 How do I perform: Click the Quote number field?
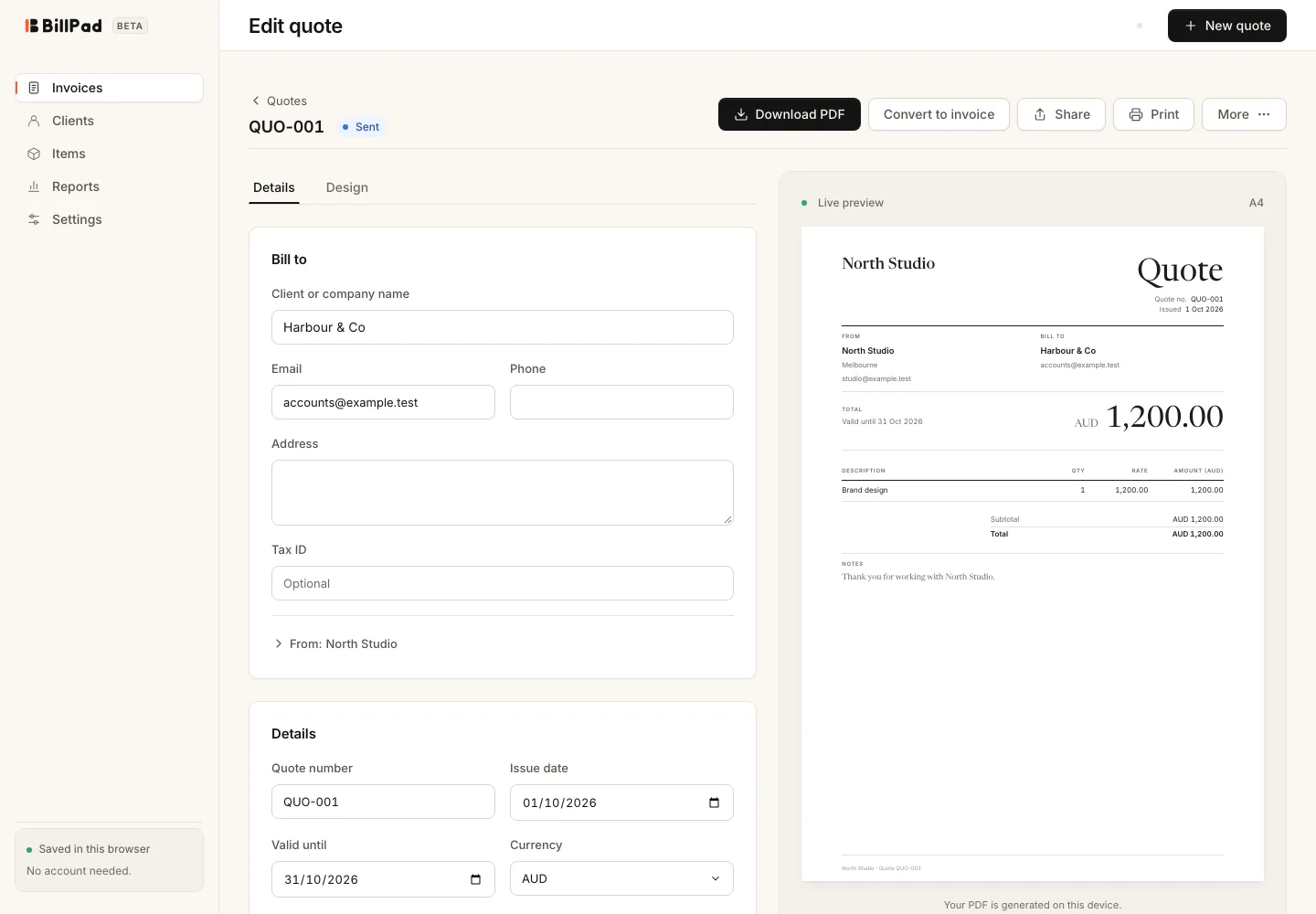[x=383, y=802]
